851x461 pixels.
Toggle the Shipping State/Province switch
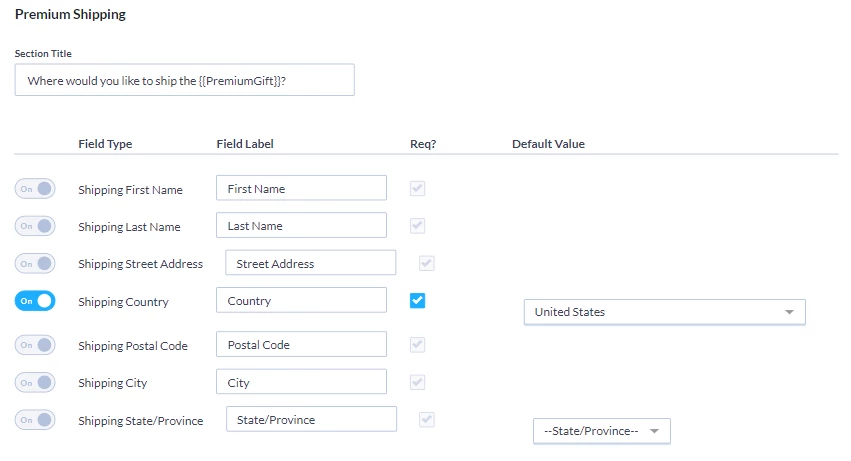click(35, 420)
